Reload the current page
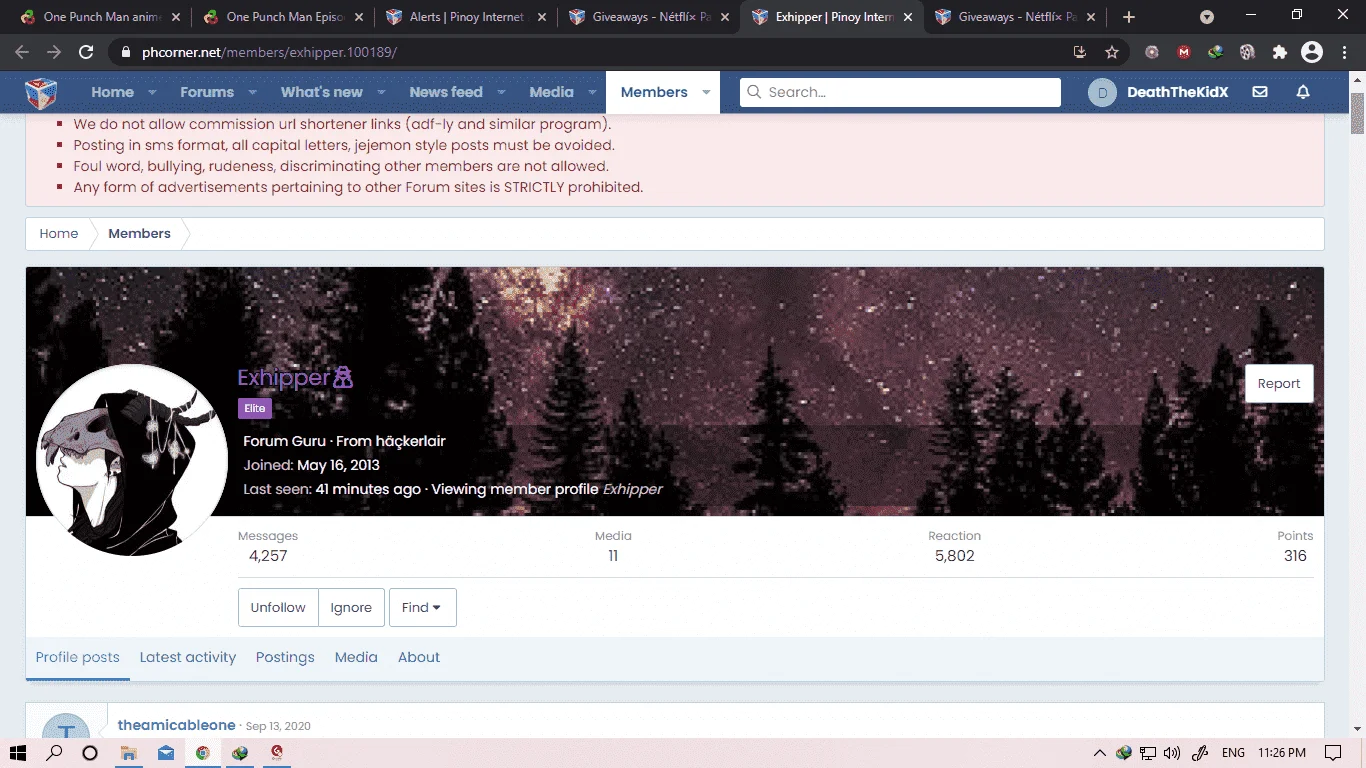Viewport: 1366px width, 768px height. coord(86,52)
